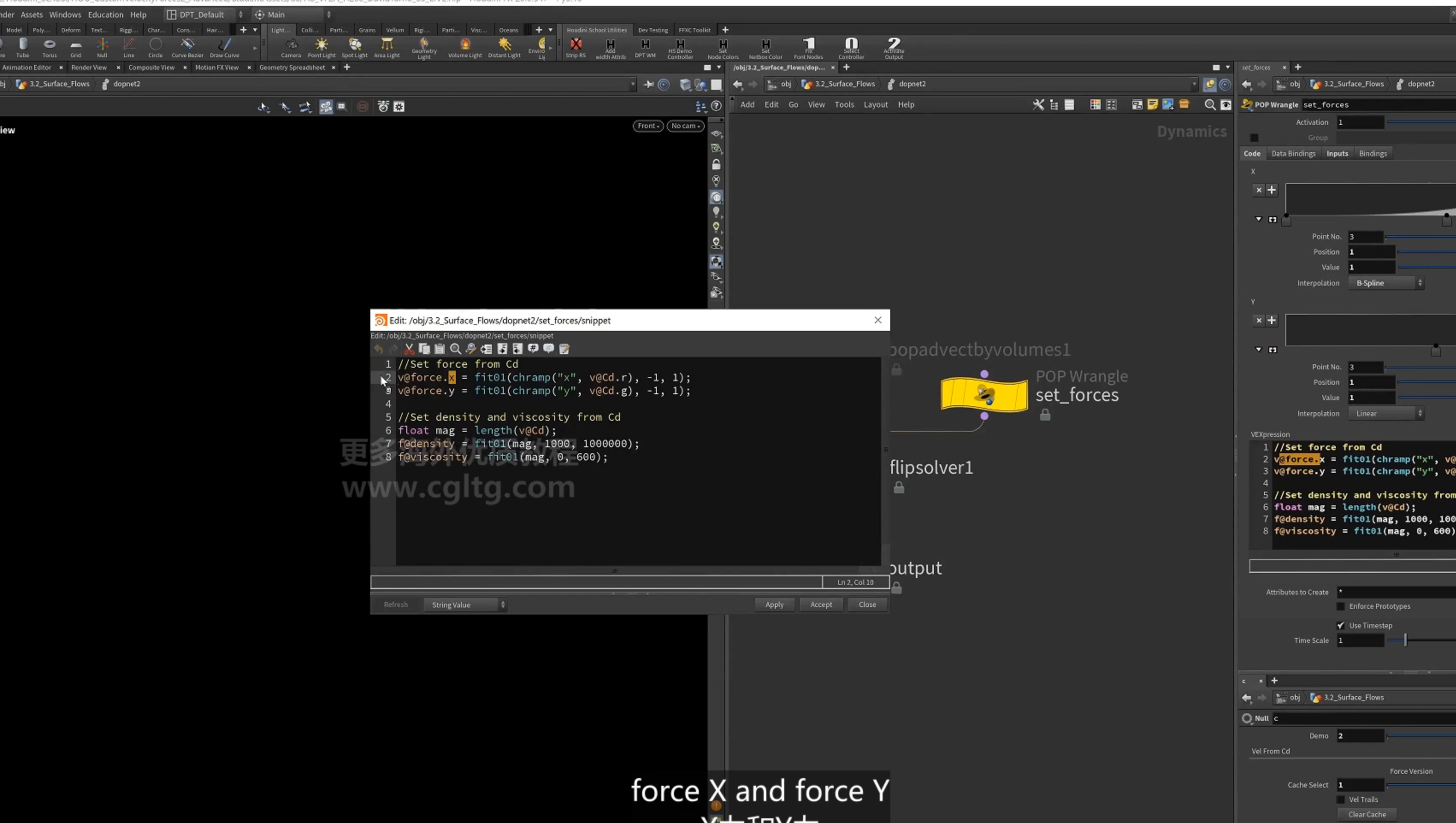This screenshot has height=823, width=1456.
Task: Select the Camera shelf tool
Action: (291, 47)
